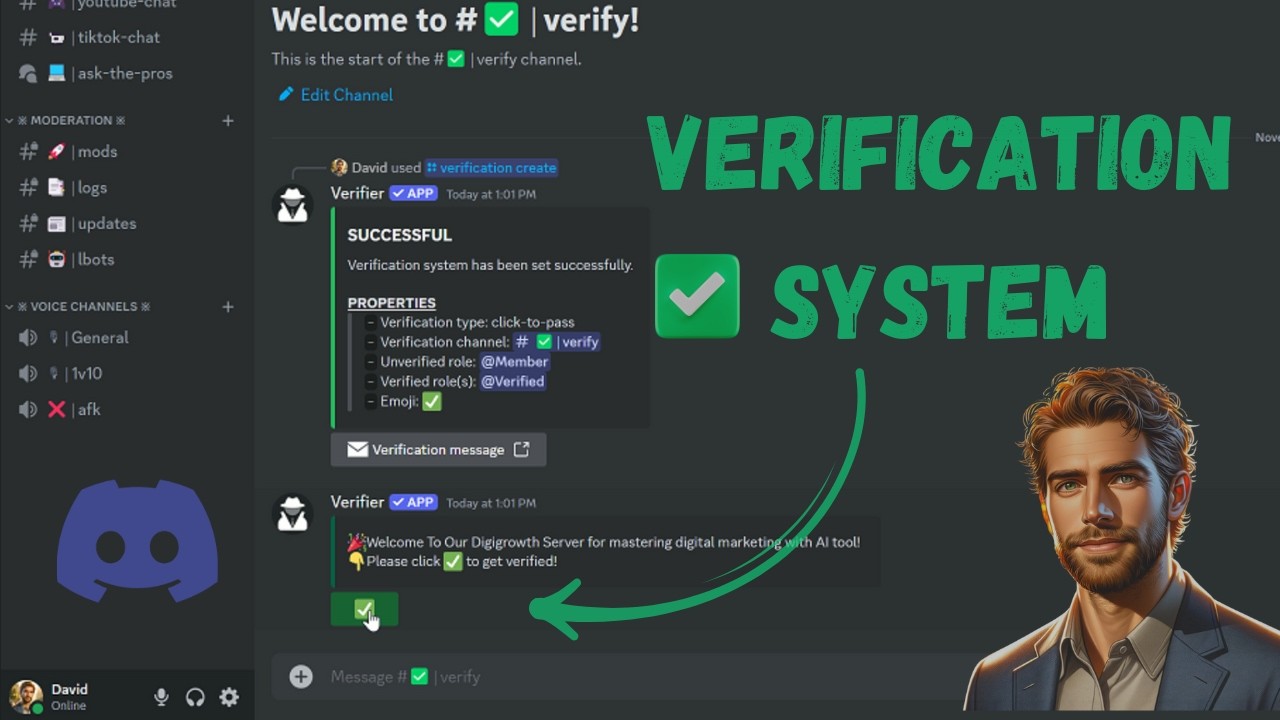Focus the Message #verify input field

(x=640, y=677)
